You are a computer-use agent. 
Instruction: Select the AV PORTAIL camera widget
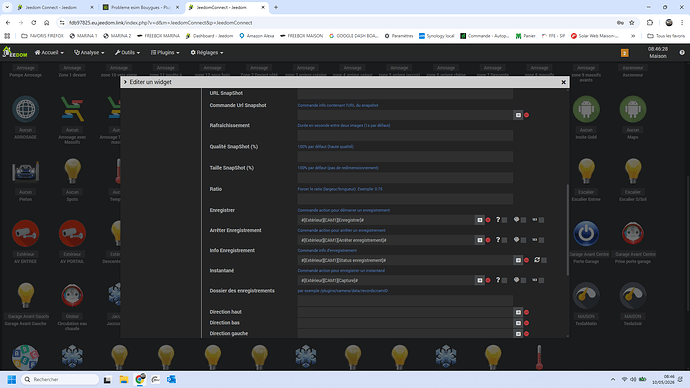coord(72,233)
